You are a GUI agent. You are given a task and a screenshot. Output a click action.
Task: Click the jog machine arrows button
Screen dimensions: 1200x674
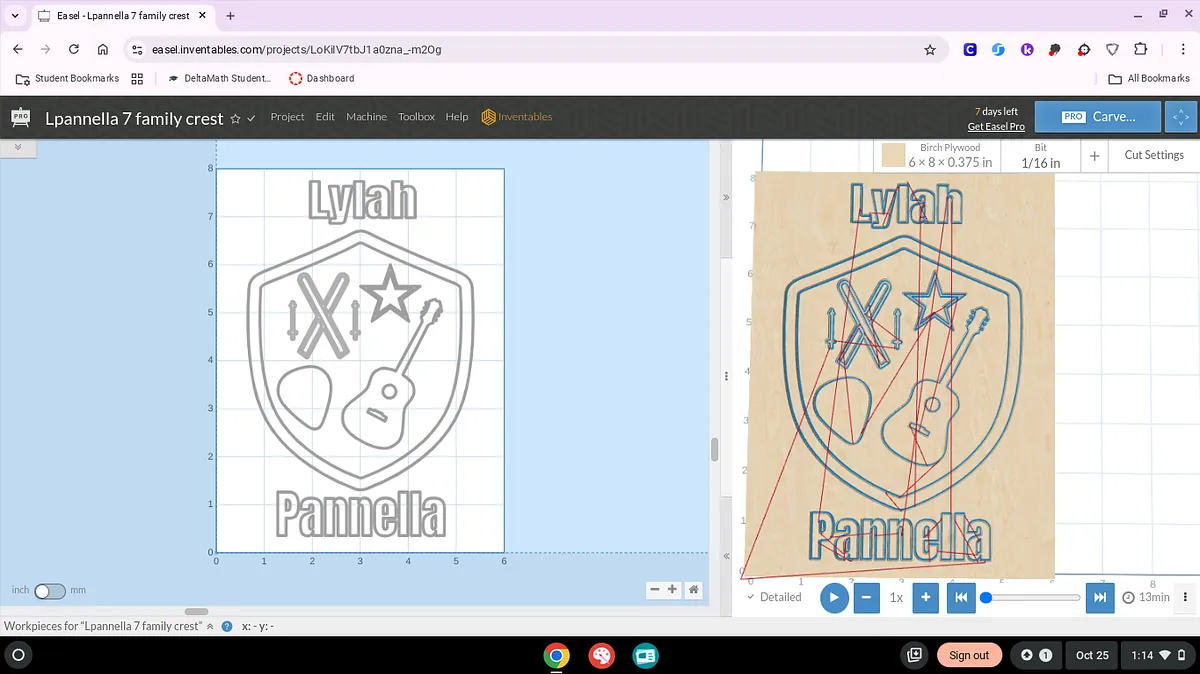(x=1181, y=117)
